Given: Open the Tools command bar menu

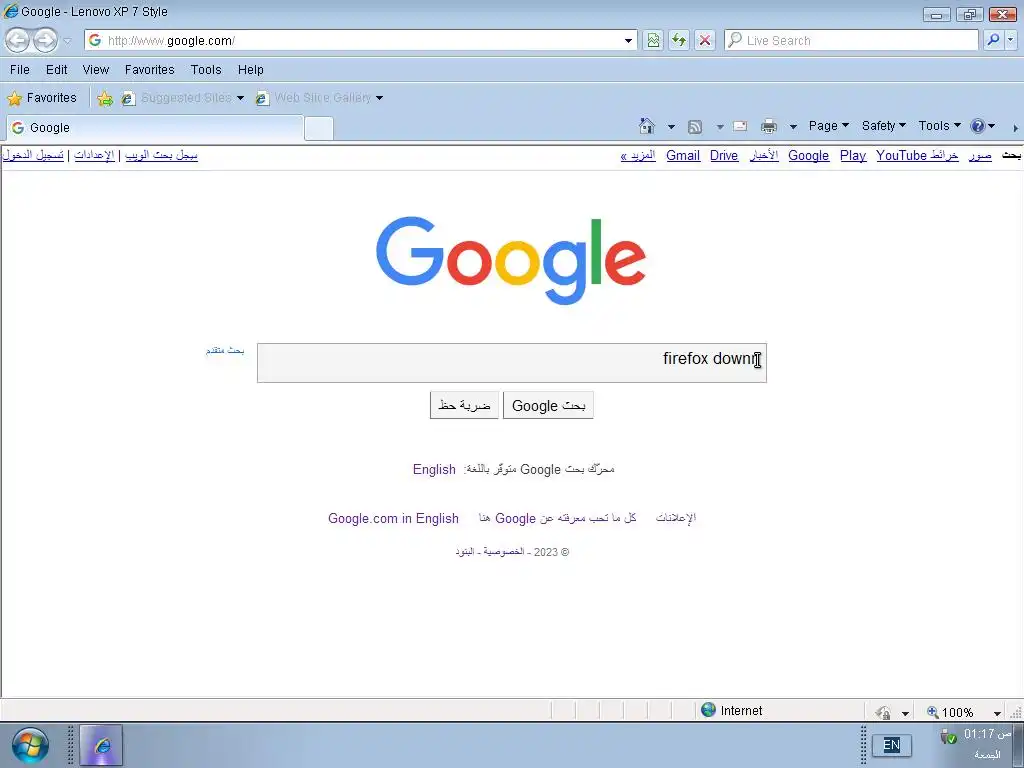Looking at the screenshot, I should (x=939, y=125).
